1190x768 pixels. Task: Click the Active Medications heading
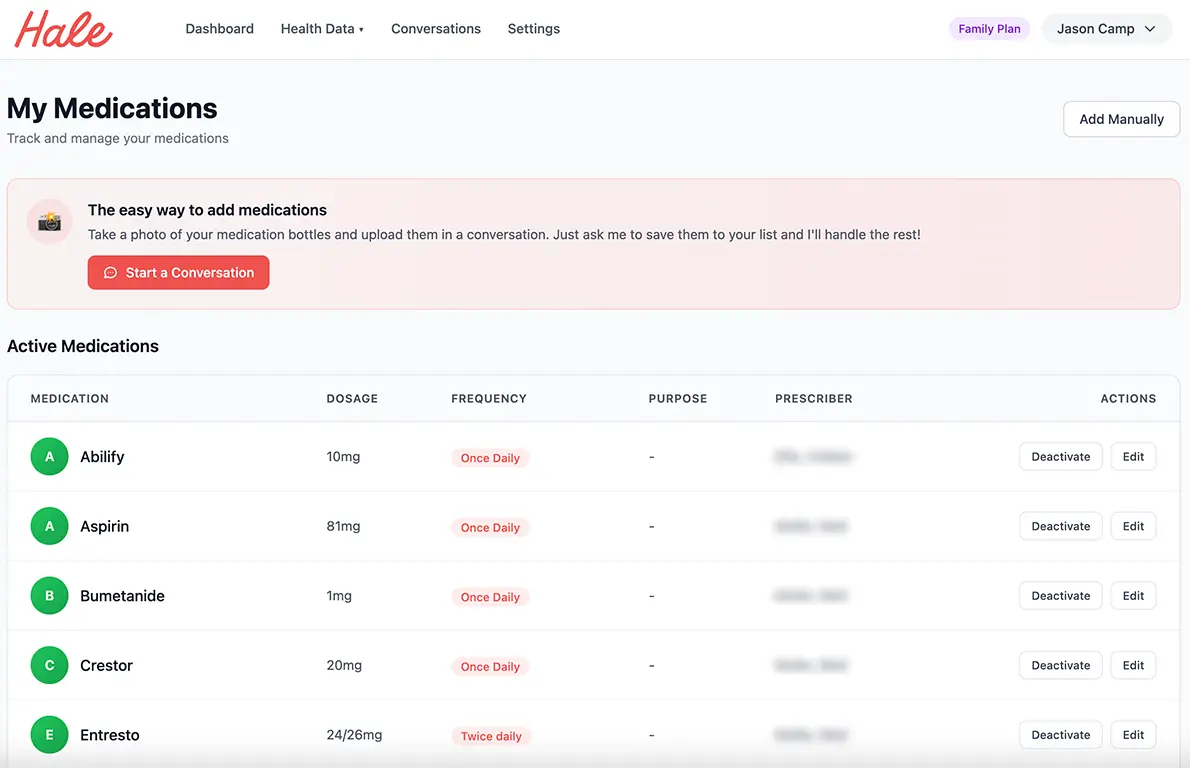pos(83,346)
